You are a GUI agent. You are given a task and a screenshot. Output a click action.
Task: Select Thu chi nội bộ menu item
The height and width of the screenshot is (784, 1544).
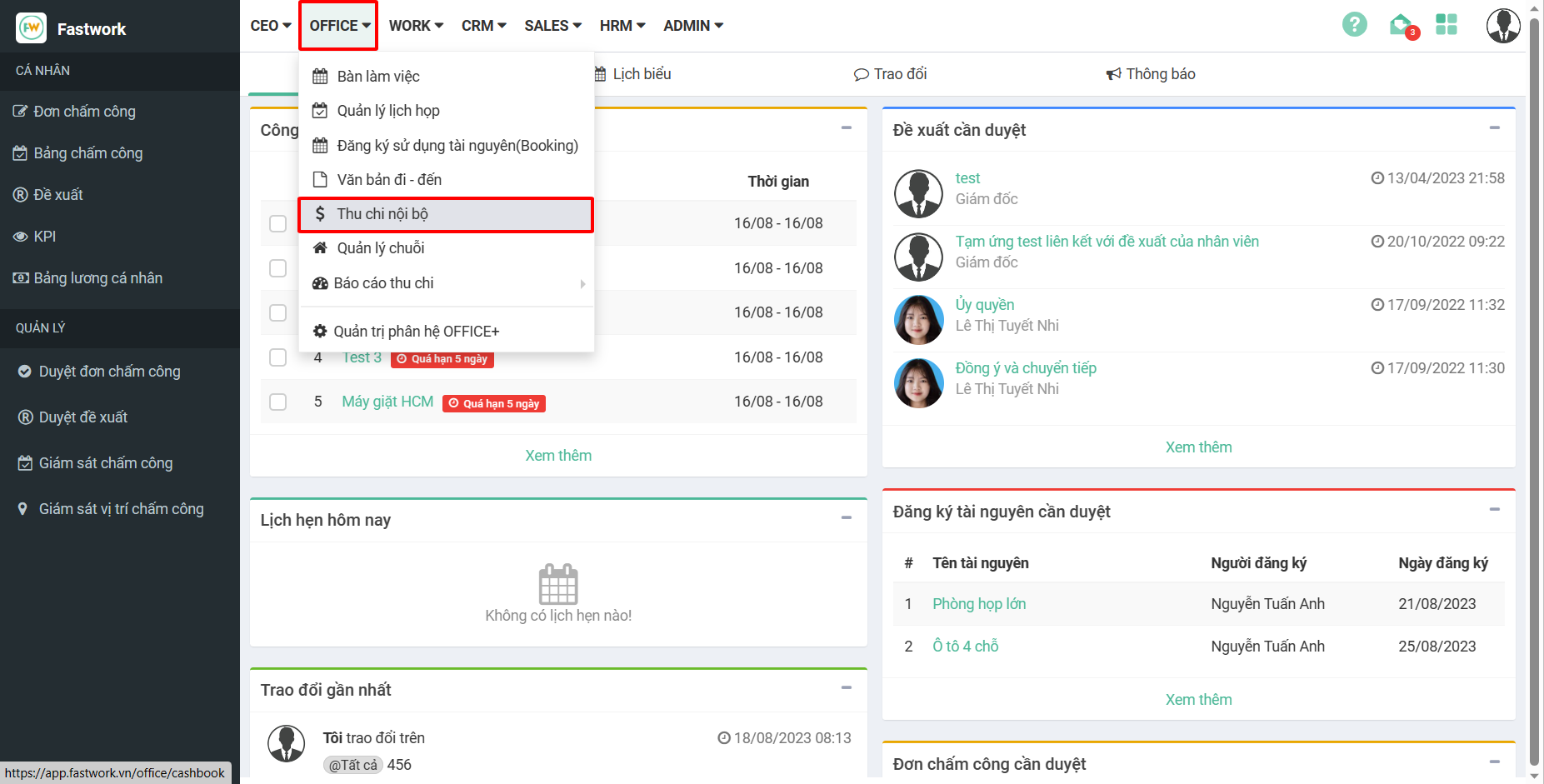coord(446,214)
